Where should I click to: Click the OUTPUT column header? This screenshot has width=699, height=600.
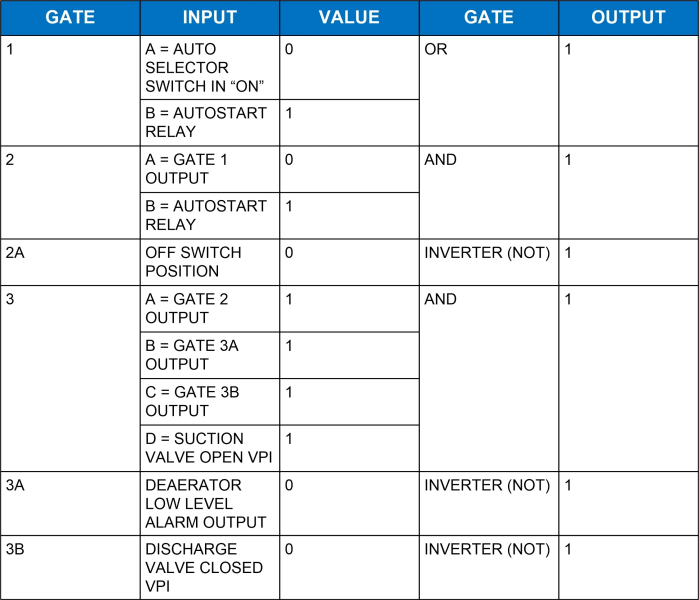(x=628, y=18)
